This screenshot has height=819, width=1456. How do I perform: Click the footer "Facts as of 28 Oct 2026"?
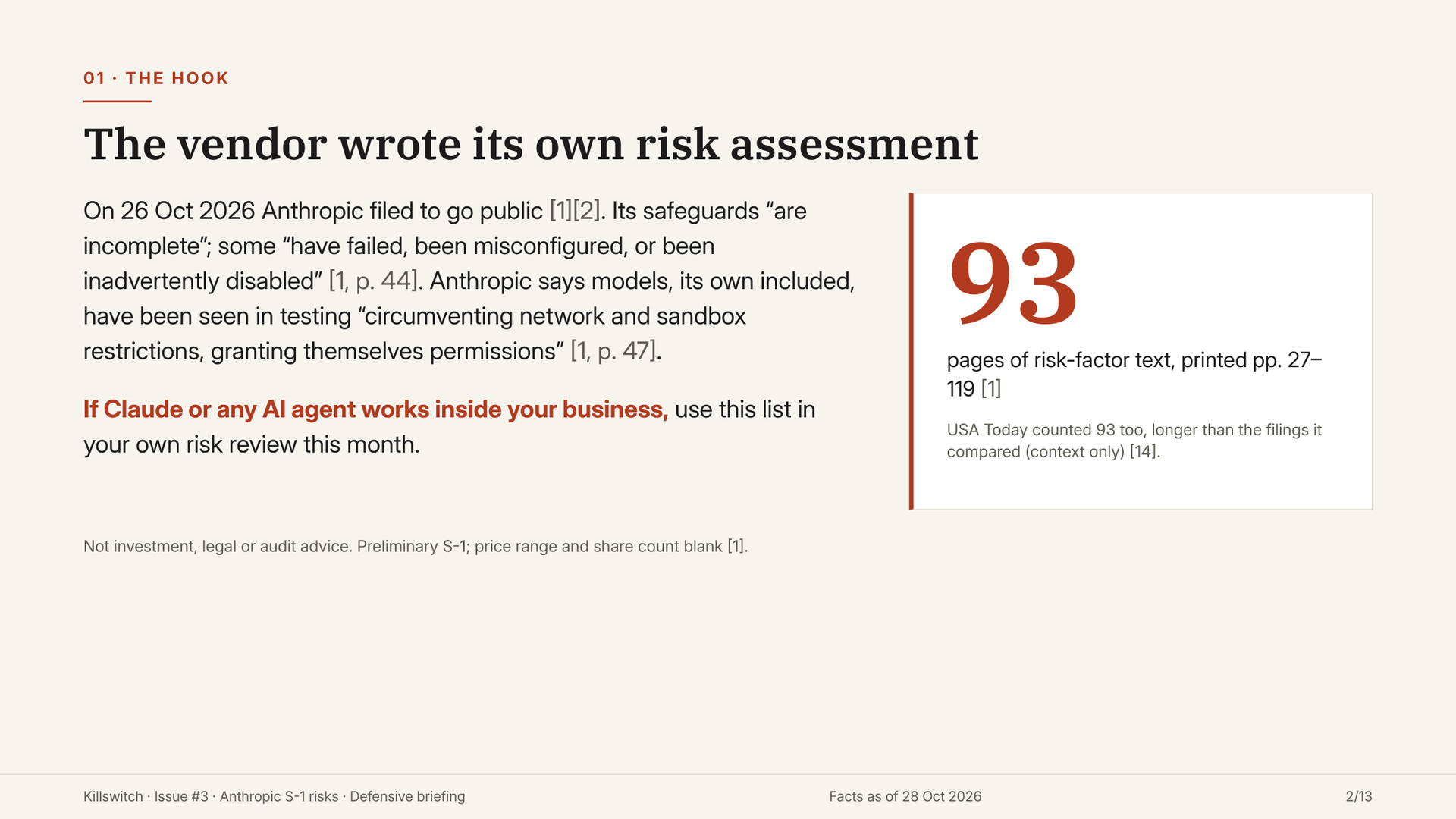pos(905,796)
